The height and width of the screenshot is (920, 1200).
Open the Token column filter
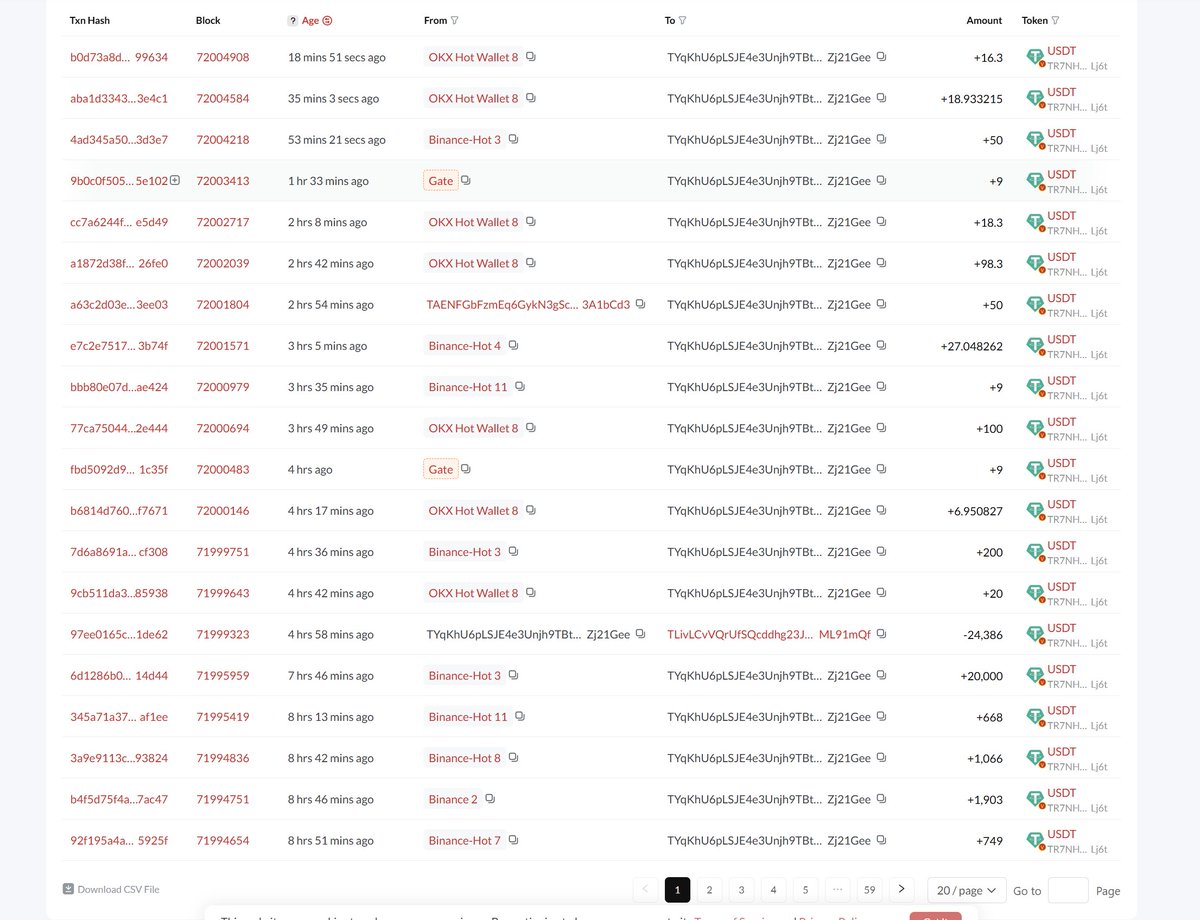(1055, 20)
